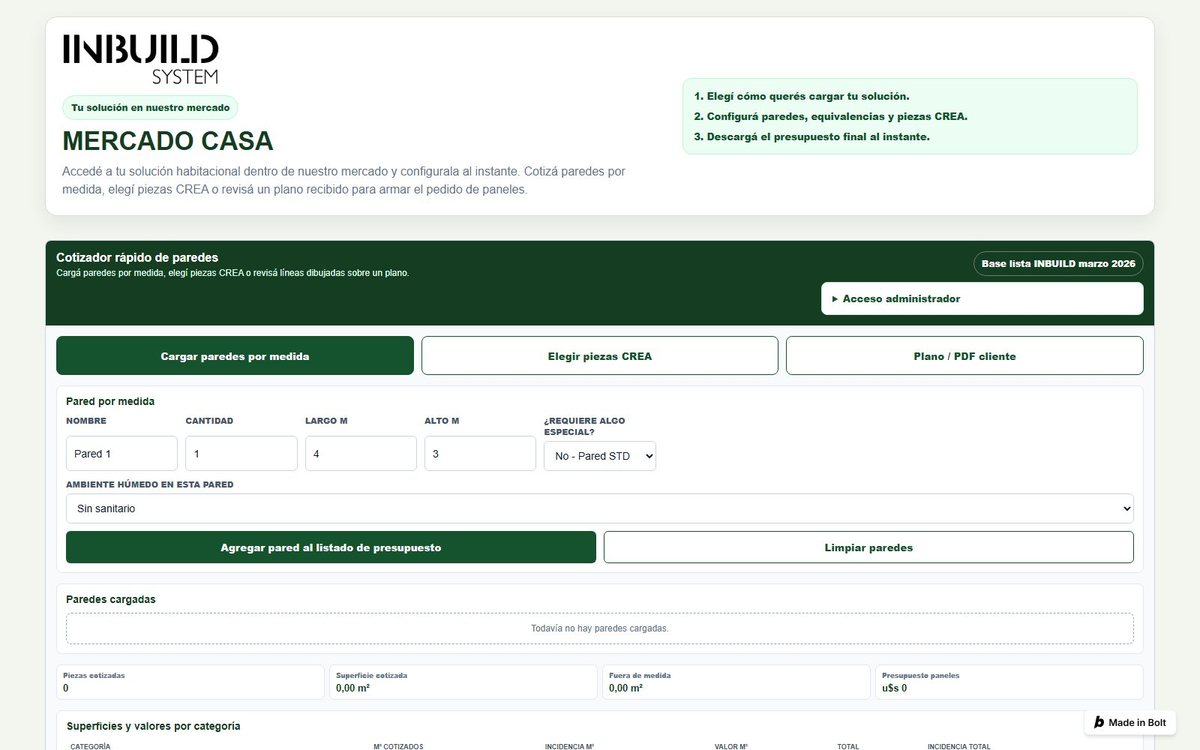Click the Bolt icon in Made in Bolt badge

[1099, 722]
